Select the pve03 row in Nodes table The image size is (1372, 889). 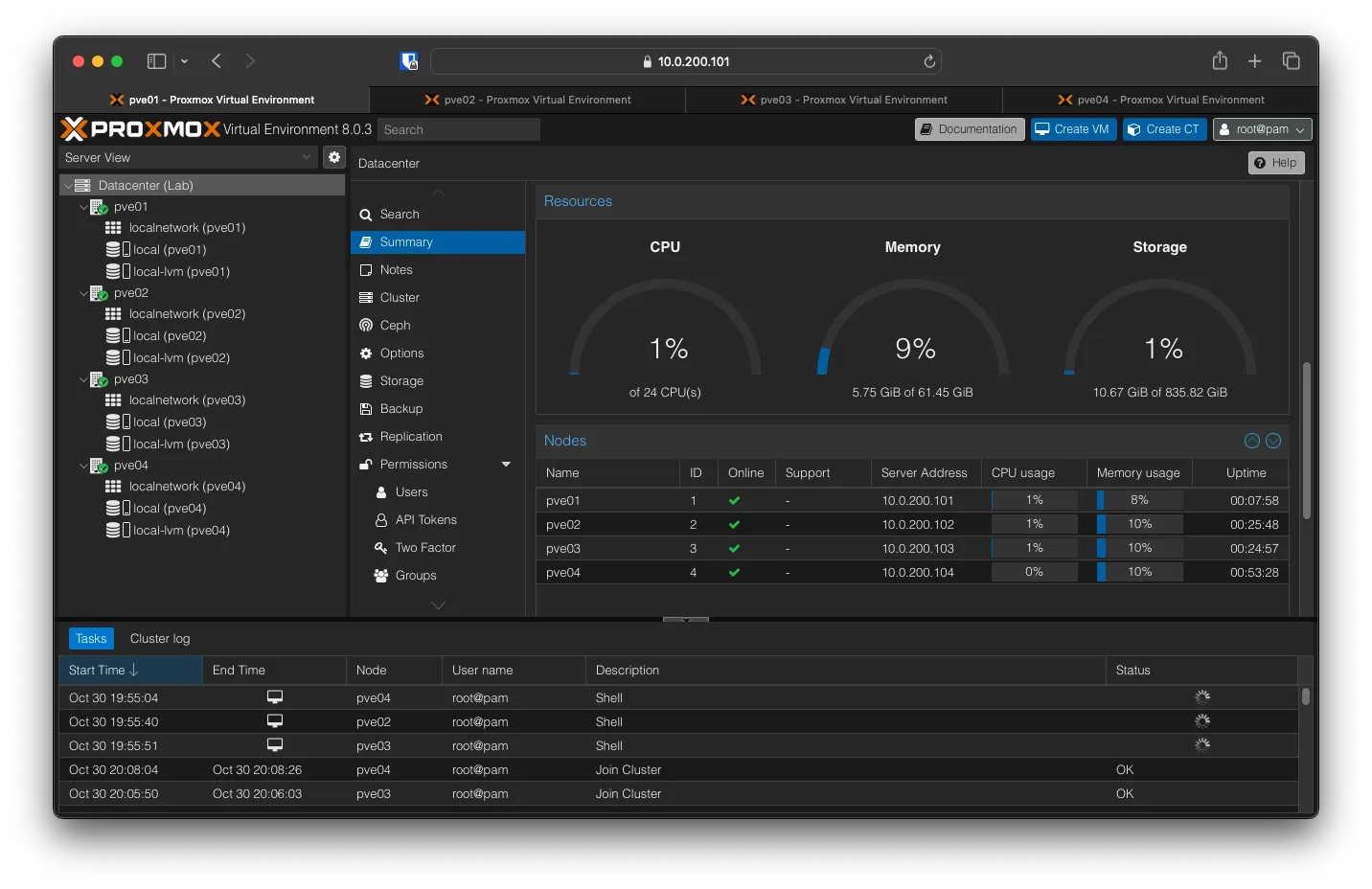click(912, 548)
